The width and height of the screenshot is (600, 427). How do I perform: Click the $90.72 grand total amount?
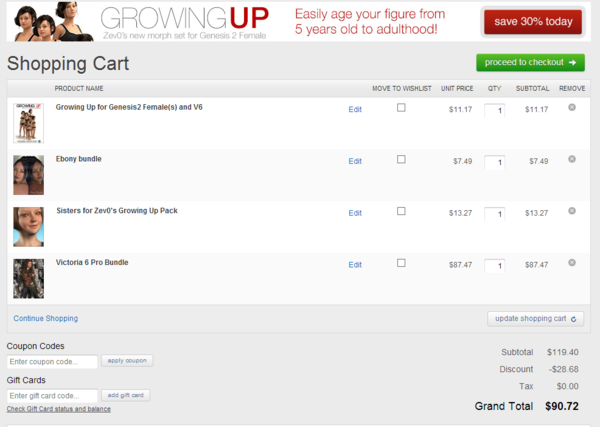[x=562, y=406]
